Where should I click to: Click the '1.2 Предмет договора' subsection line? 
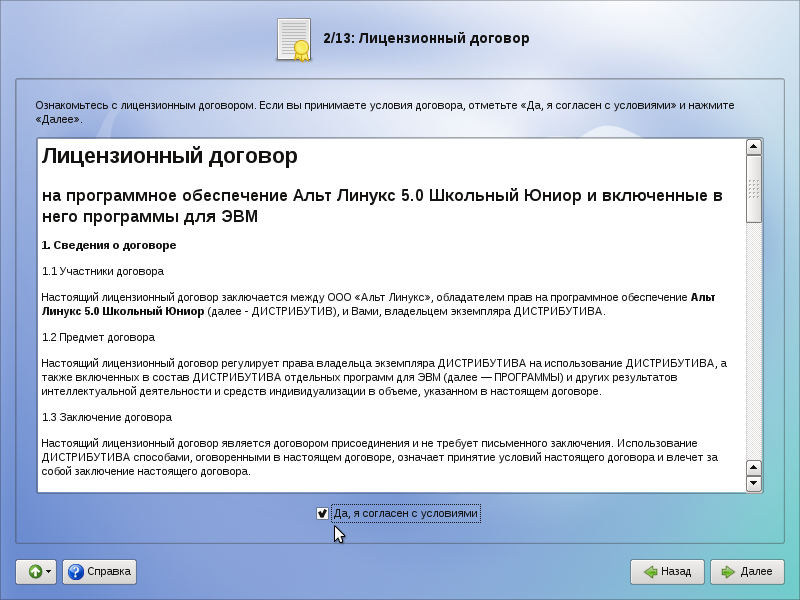tap(98, 337)
